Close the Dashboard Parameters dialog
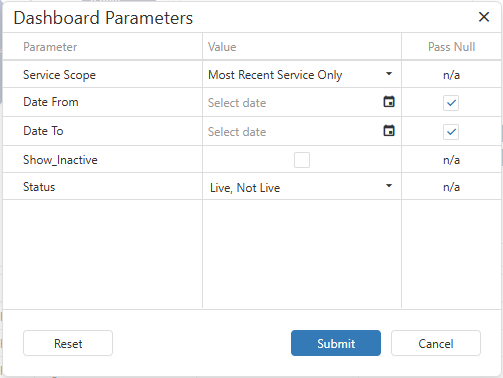This screenshot has height=378, width=503. click(x=484, y=17)
